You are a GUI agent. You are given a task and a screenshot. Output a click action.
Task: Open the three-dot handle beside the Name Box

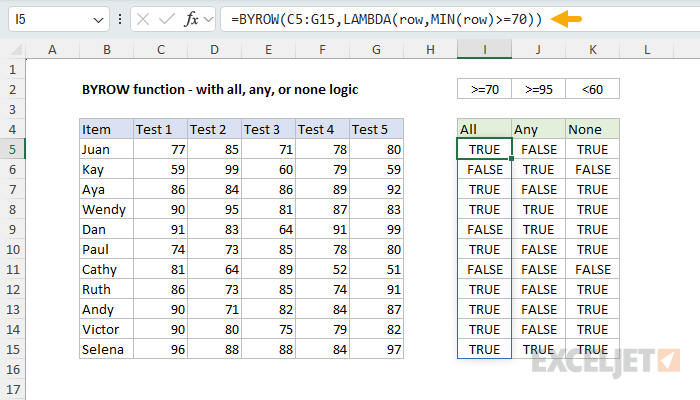120,19
